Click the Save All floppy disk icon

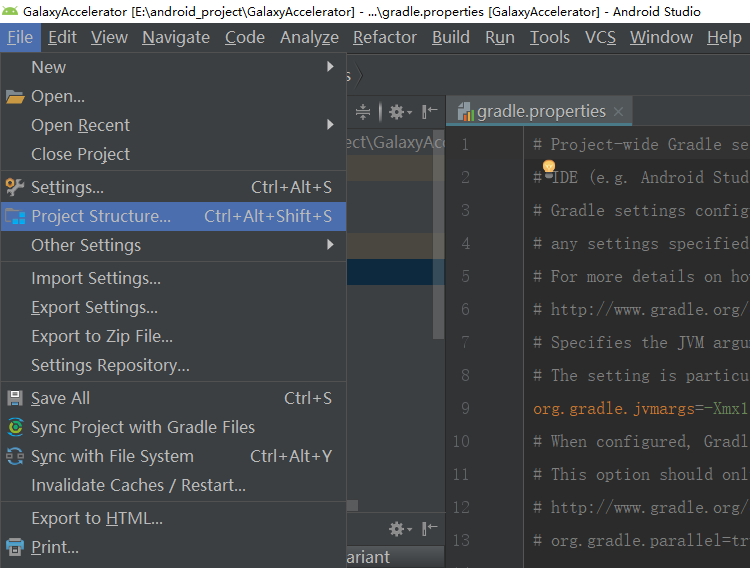15,398
